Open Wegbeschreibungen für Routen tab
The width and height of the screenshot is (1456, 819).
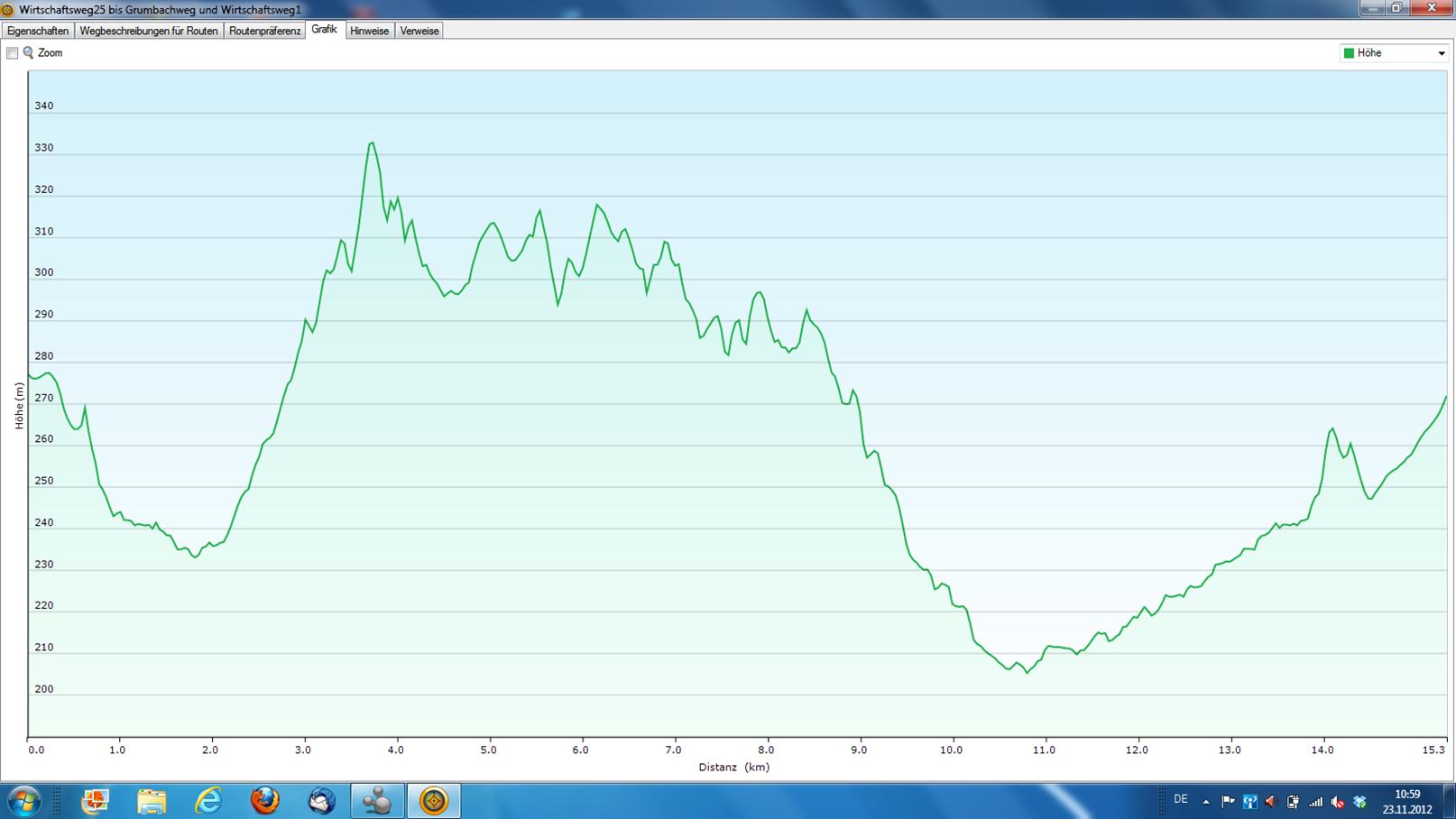click(x=149, y=31)
